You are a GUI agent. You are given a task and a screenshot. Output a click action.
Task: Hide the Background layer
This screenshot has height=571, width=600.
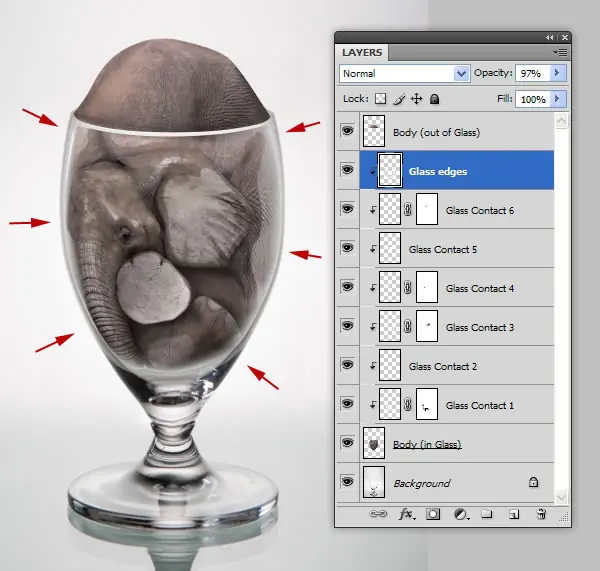pos(347,481)
